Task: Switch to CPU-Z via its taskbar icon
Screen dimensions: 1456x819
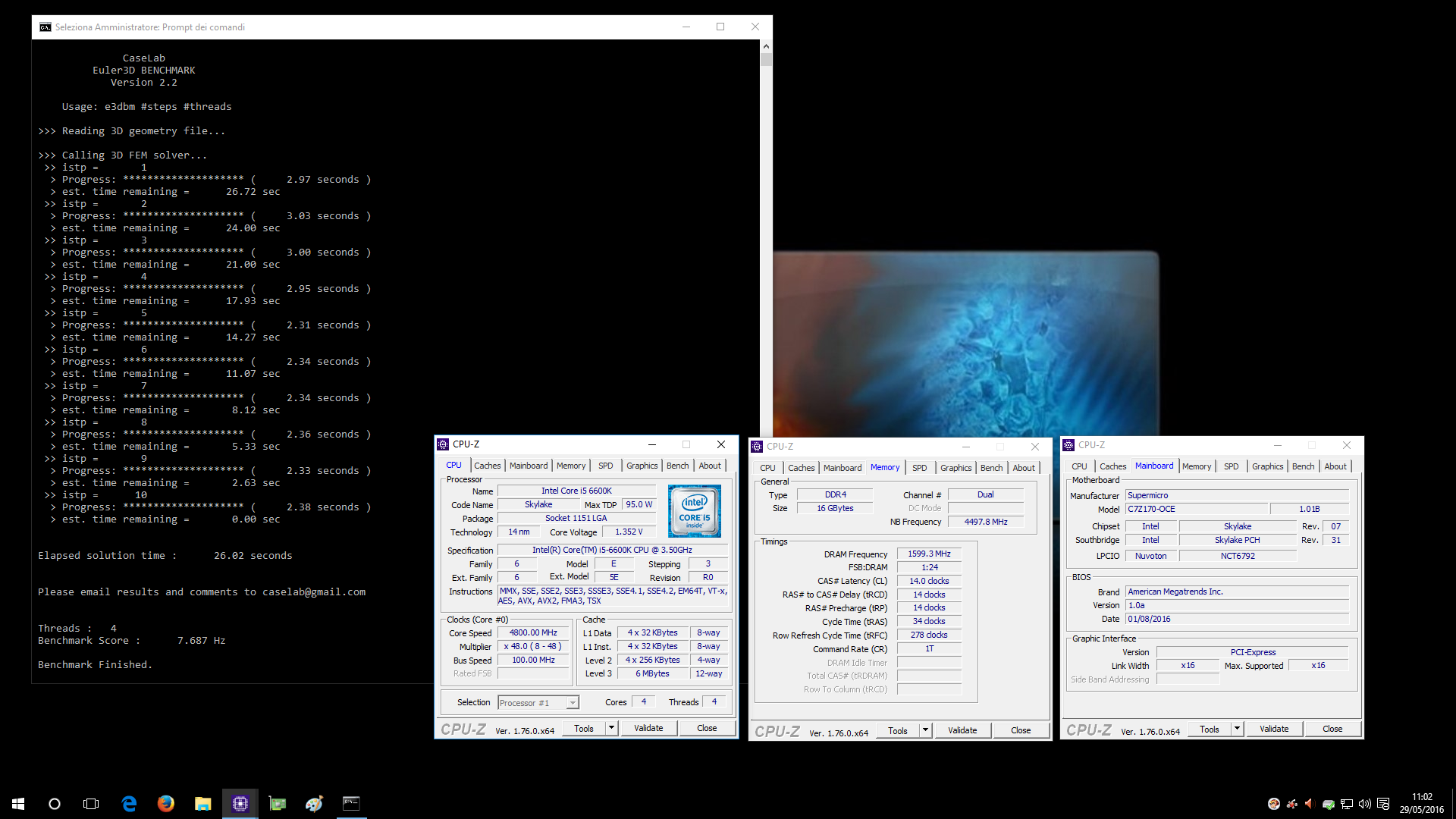Action: tap(240, 804)
